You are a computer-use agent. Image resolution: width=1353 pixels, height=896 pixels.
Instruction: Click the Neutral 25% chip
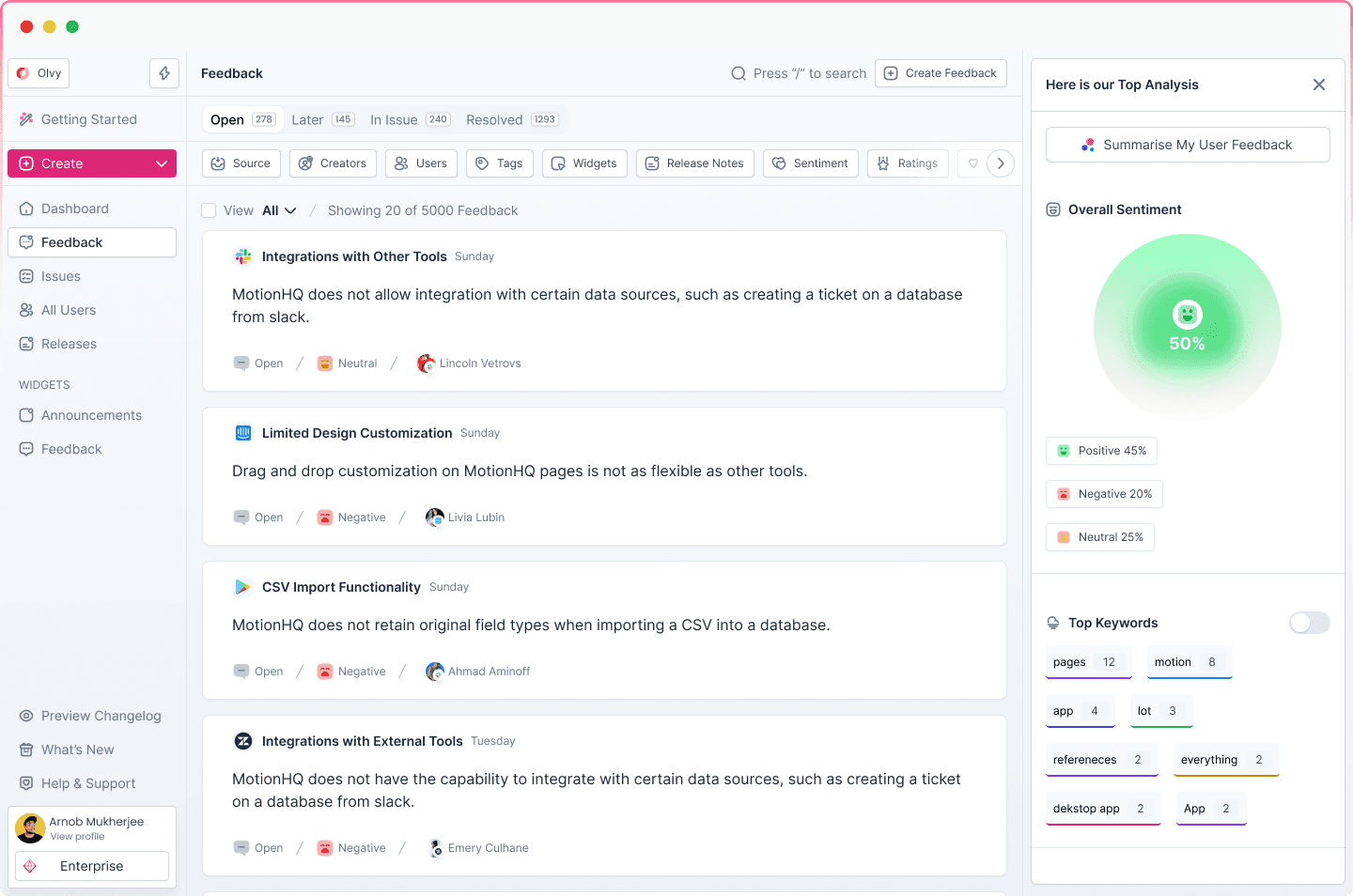click(x=1100, y=537)
